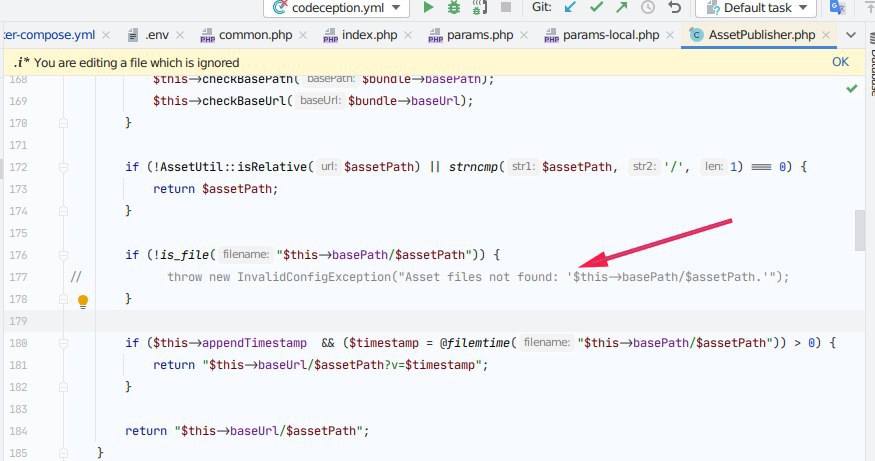The width and height of the screenshot is (875, 461).
Task: Show hidden tabs with the tab-bar chevron
Action: point(851,35)
